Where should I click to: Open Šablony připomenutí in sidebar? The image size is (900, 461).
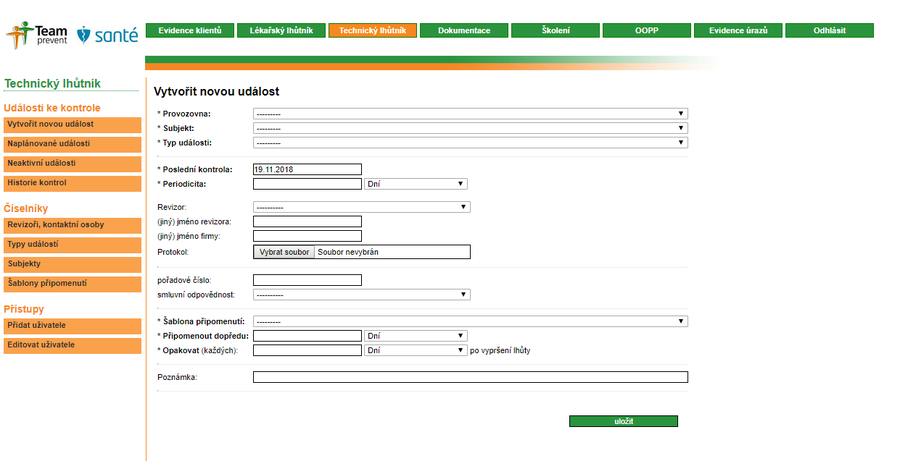[x=72, y=284]
